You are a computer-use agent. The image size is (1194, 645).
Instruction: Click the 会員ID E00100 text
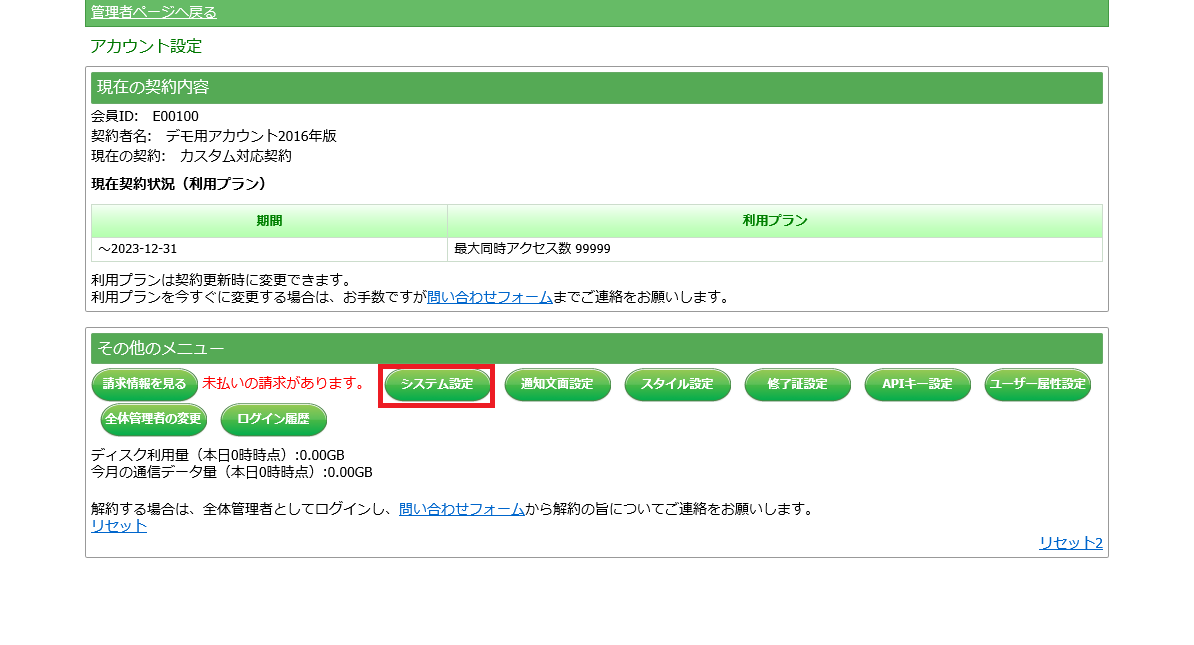(145, 117)
